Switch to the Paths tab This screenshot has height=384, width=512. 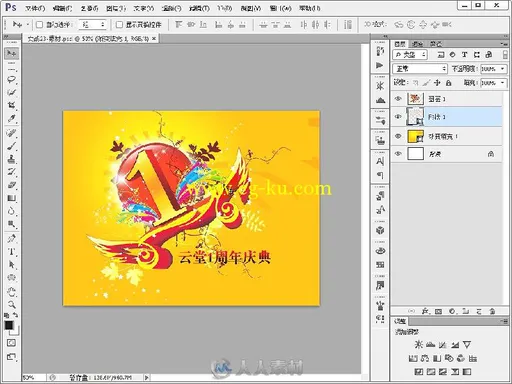coord(436,44)
